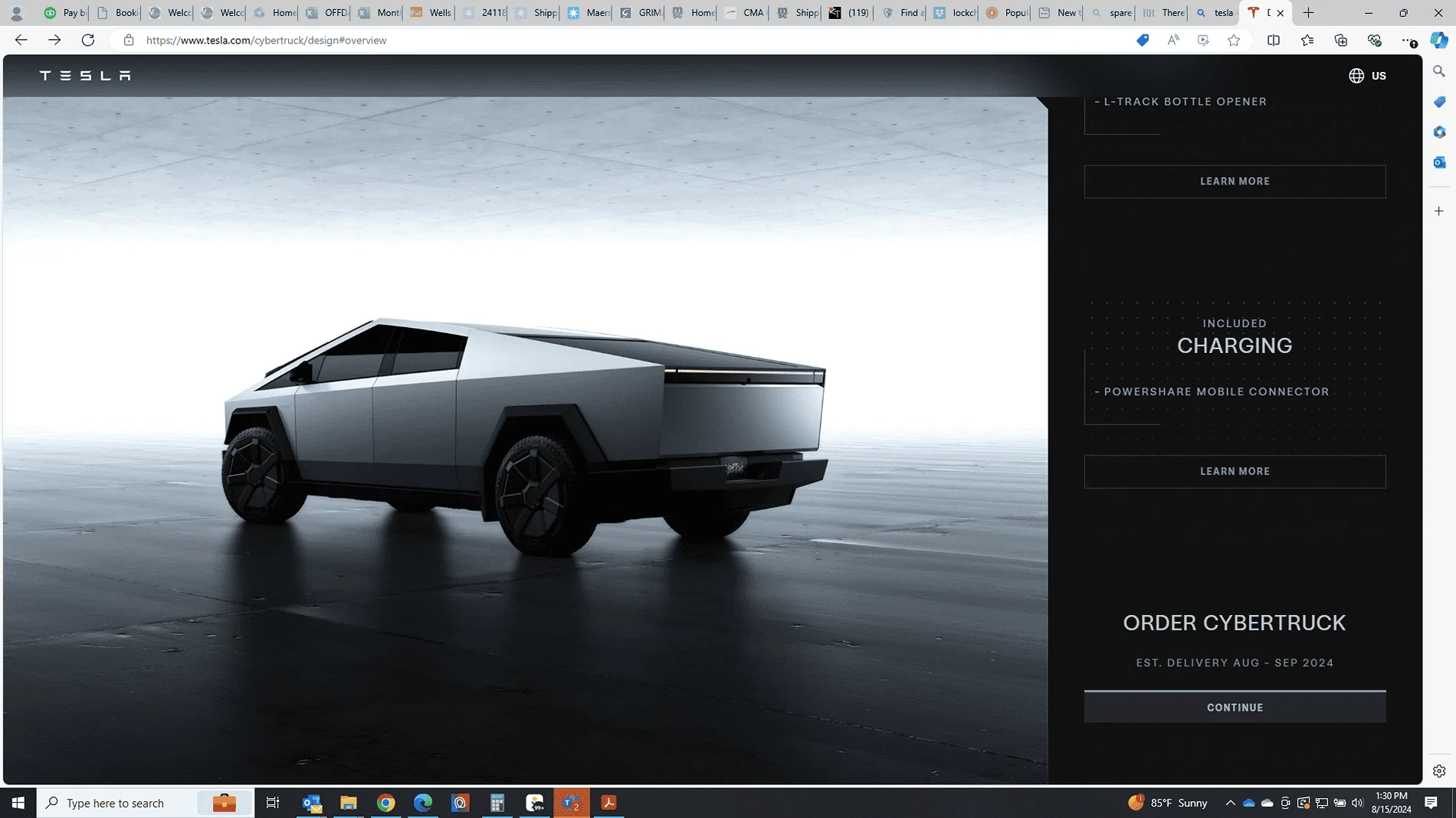1456x818 pixels.
Task: Switch to the 'CMA' tab
Action: tap(744, 13)
